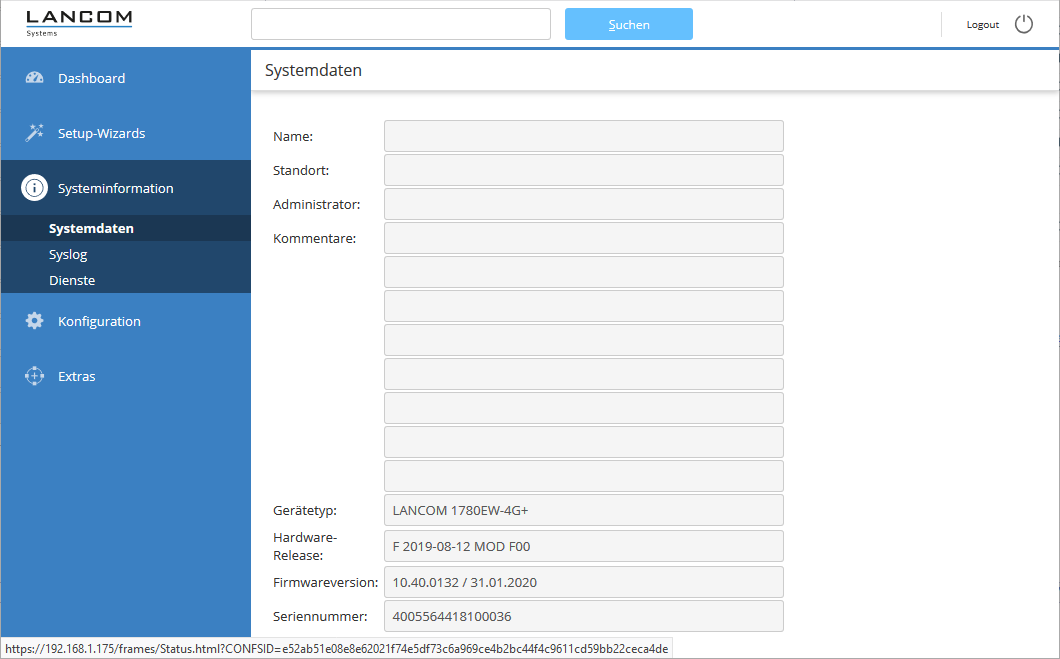The width and height of the screenshot is (1060, 659).
Task: Click the Extras crosshair icon
Action: point(35,376)
